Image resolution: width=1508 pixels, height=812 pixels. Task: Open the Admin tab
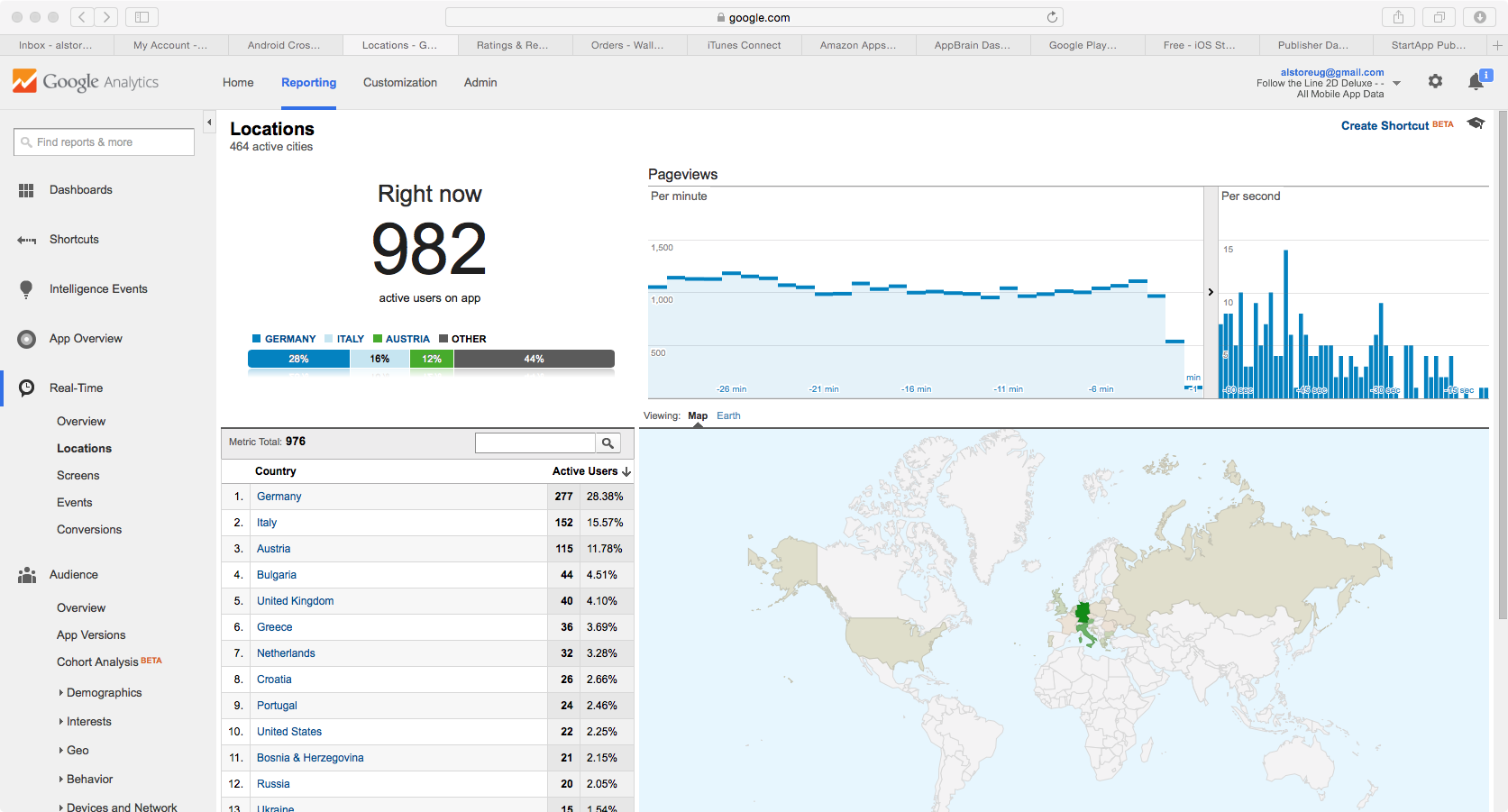click(480, 82)
